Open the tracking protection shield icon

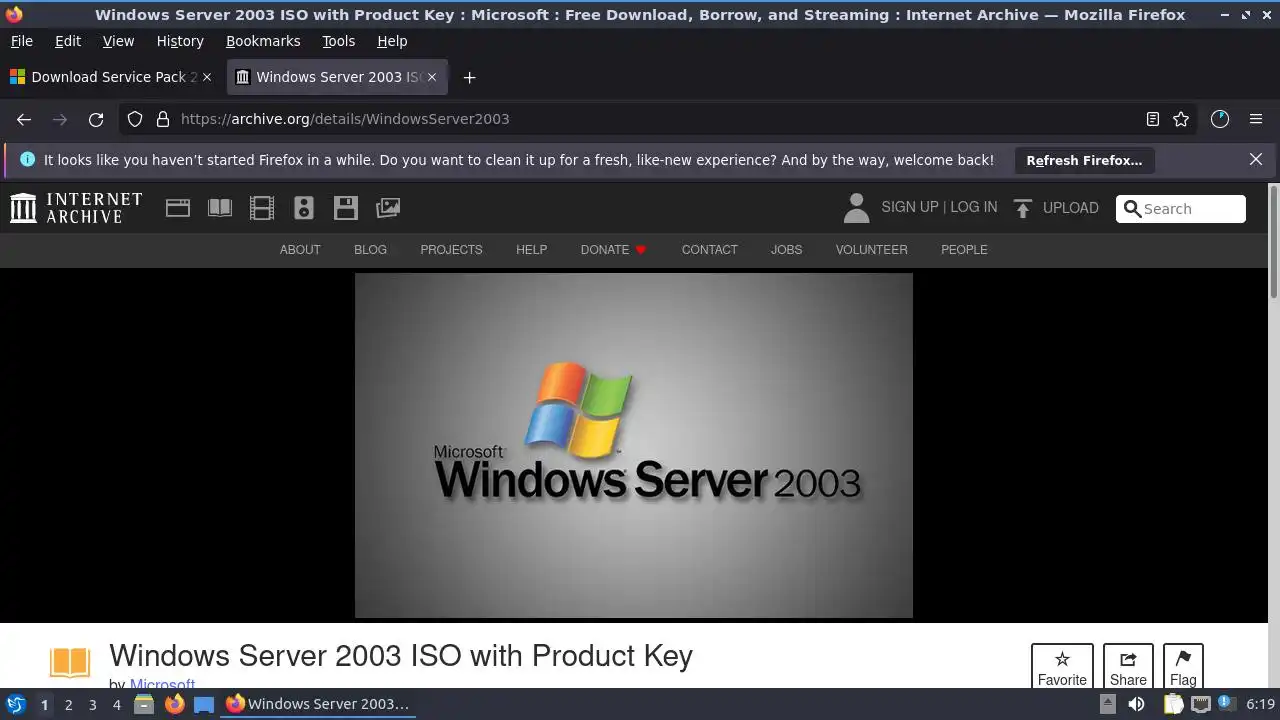click(135, 119)
